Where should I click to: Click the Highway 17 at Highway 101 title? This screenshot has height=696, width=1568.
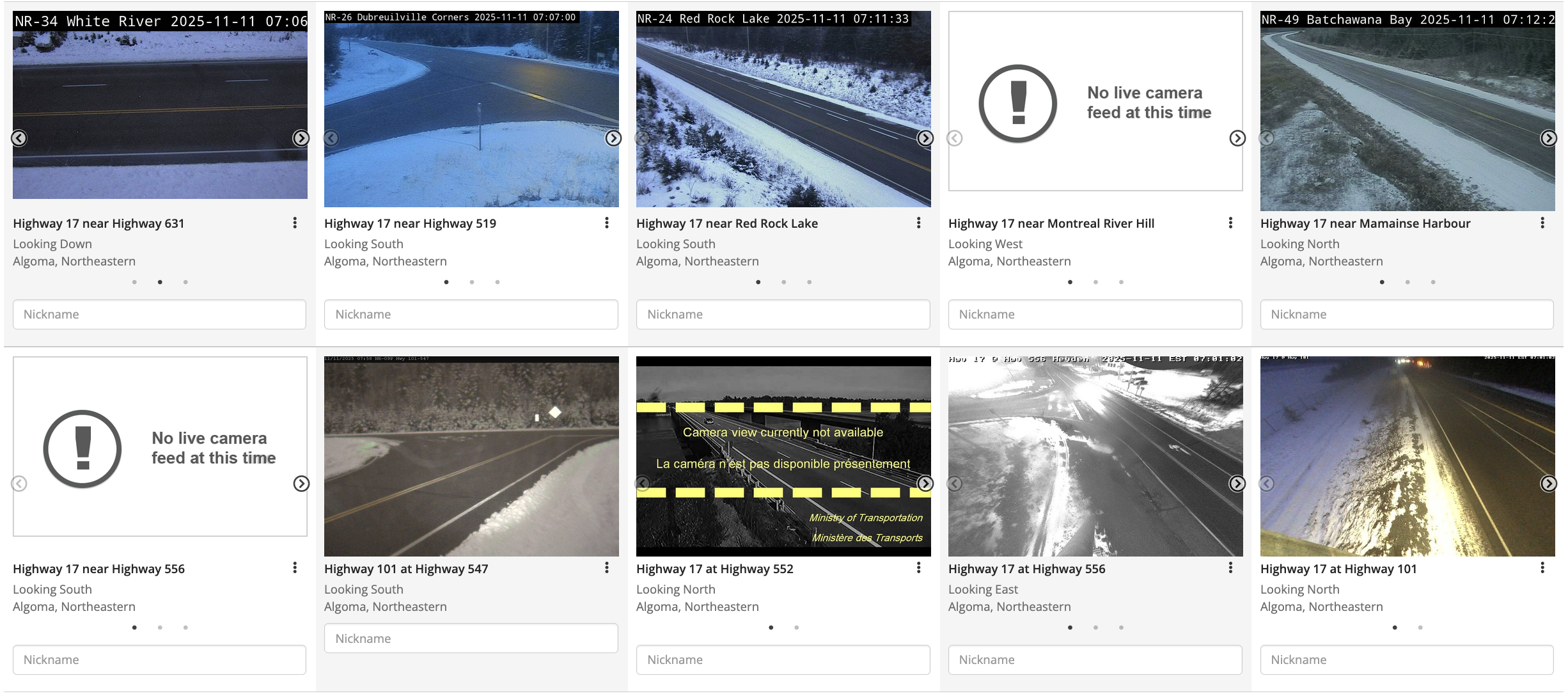[x=1338, y=569]
